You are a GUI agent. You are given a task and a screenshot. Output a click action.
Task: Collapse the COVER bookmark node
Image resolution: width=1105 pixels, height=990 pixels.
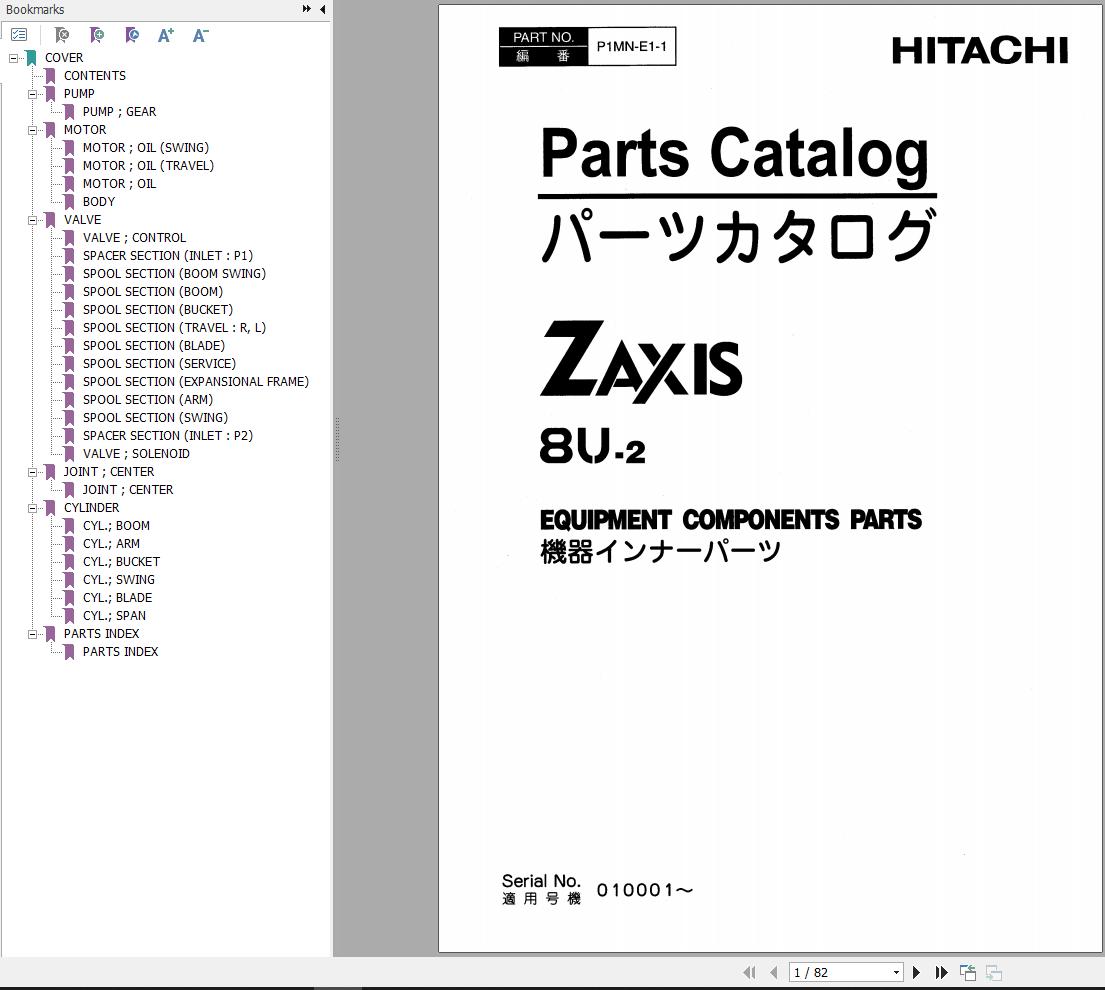click(x=13, y=58)
